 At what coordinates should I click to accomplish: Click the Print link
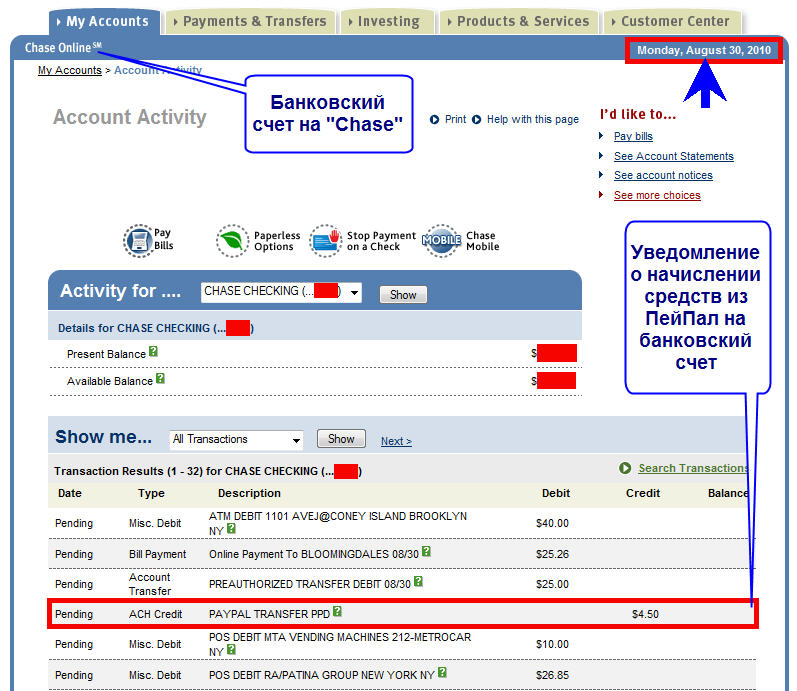tap(455, 119)
